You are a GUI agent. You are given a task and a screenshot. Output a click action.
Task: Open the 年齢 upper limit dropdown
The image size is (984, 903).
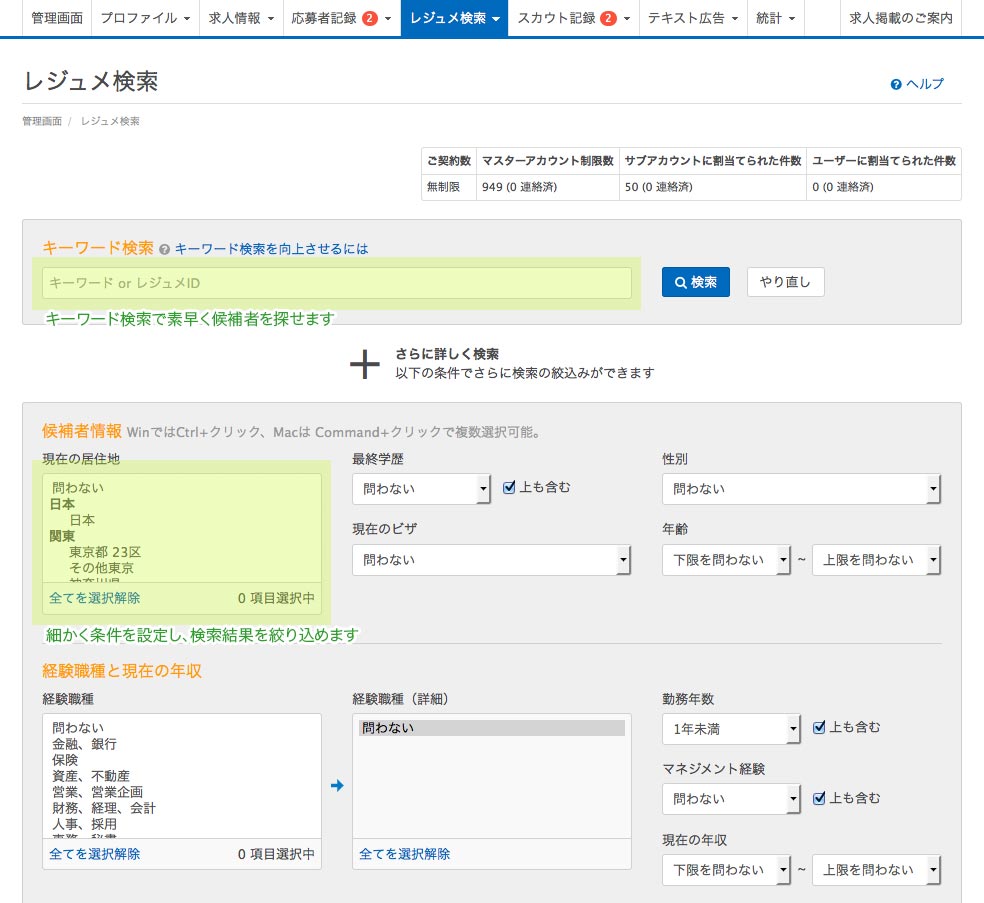click(x=877, y=560)
